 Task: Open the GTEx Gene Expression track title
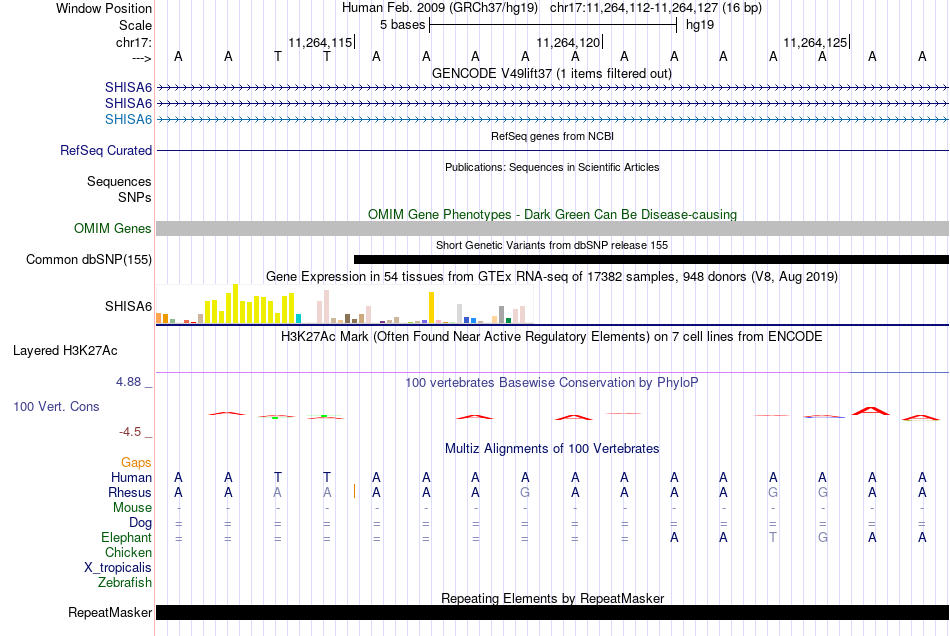[x=552, y=277]
